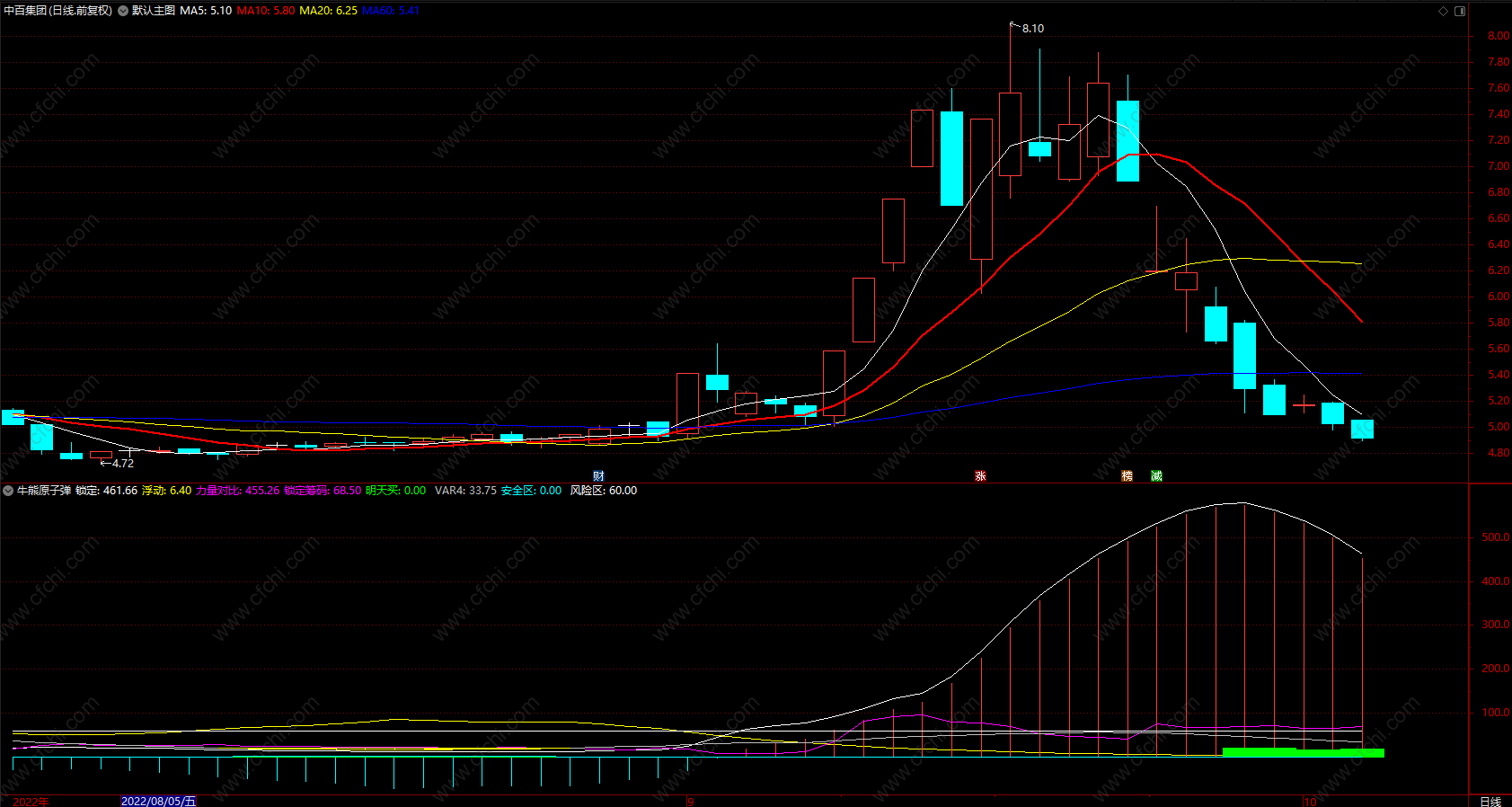Click the 6.00 price axis label
Viewport: 1512px width, 807px height.
pos(1499,297)
